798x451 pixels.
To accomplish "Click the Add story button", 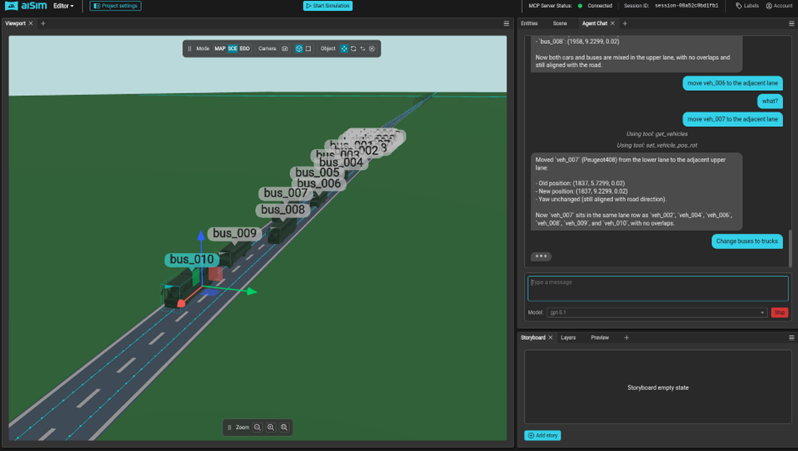I will 543,435.
